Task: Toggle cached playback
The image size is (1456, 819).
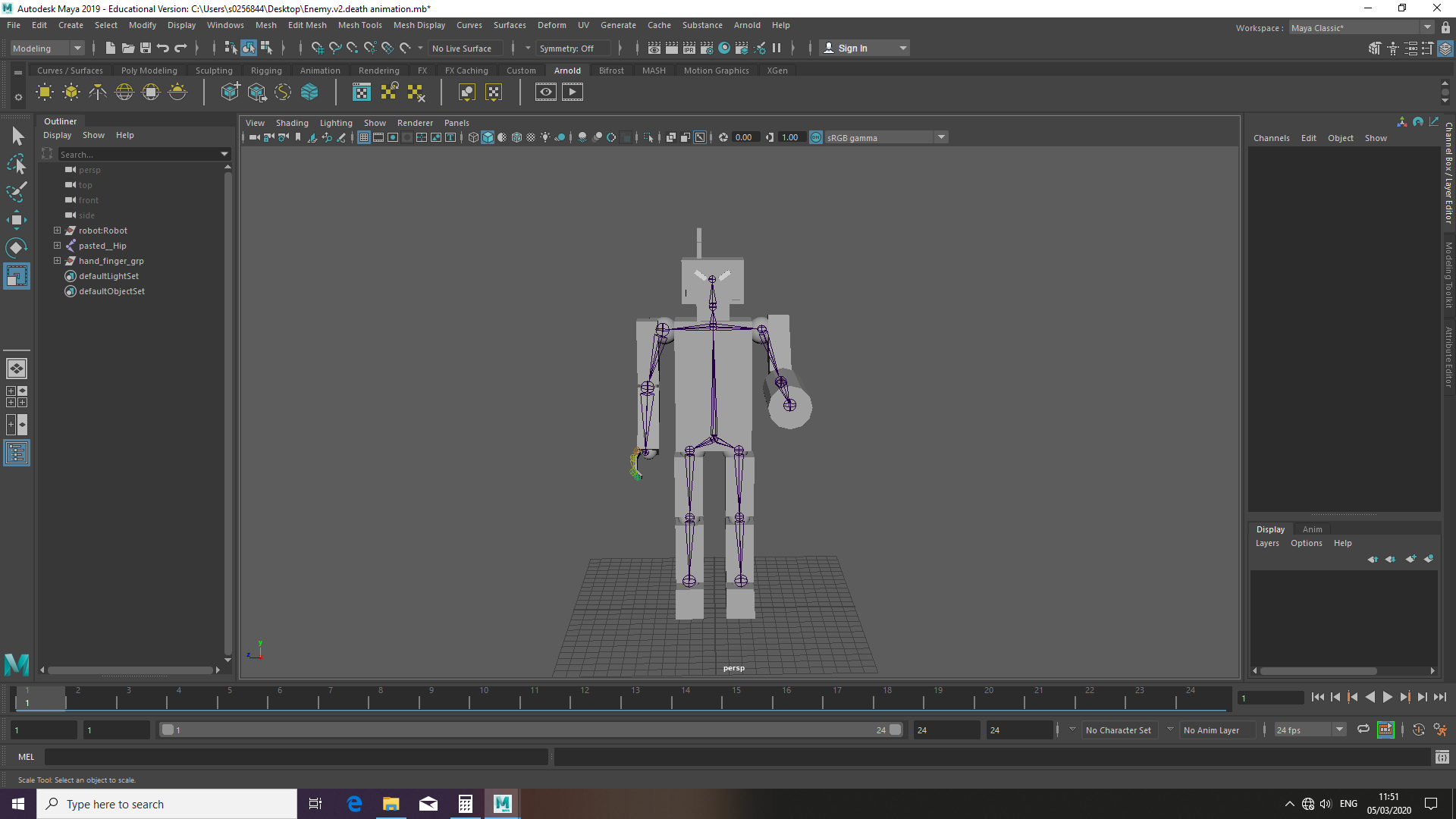Action: tap(1385, 730)
